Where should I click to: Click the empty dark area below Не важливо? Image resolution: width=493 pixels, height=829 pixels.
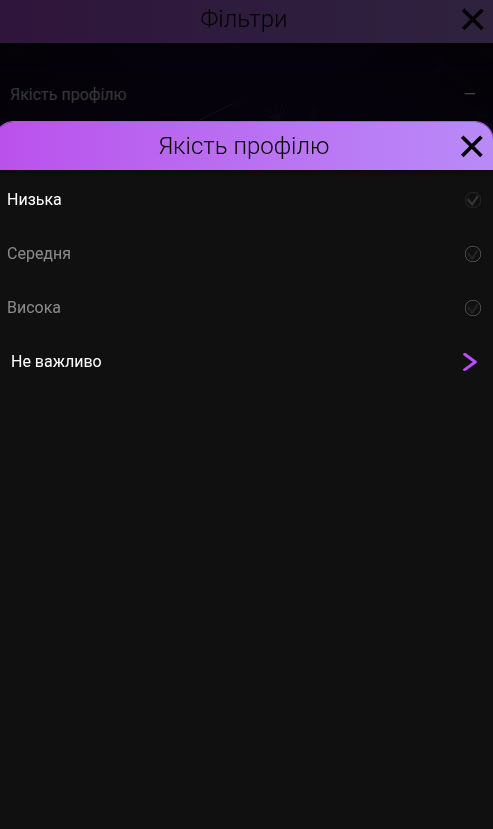[x=246, y=582]
